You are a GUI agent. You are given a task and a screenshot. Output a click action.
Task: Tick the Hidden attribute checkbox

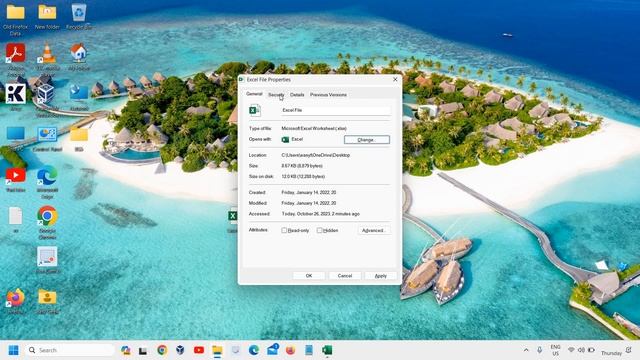pyautogui.click(x=320, y=230)
